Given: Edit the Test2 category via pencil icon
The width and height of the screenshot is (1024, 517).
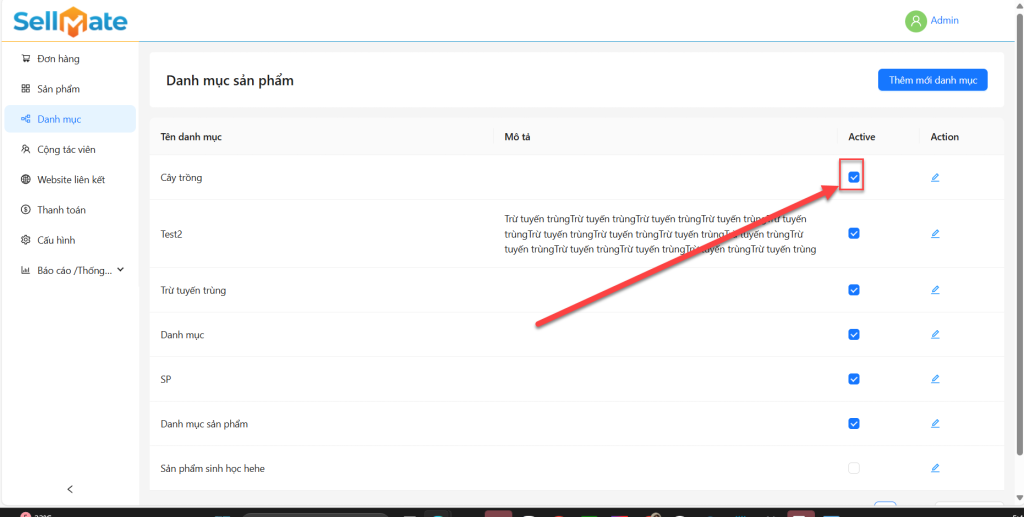Looking at the screenshot, I should click(x=935, y=234).
